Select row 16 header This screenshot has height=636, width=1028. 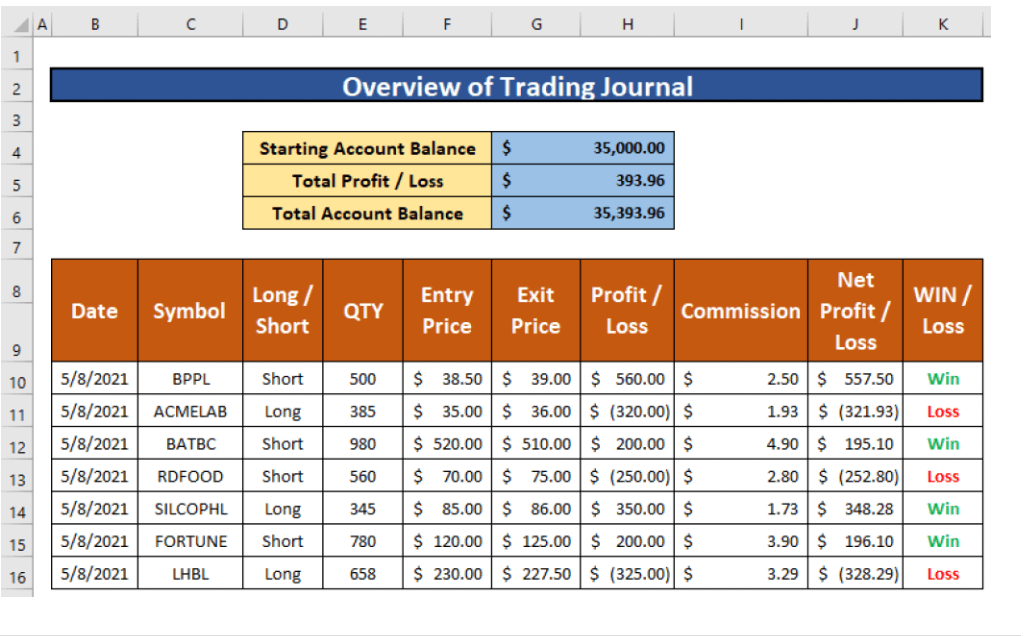point(17,578)
